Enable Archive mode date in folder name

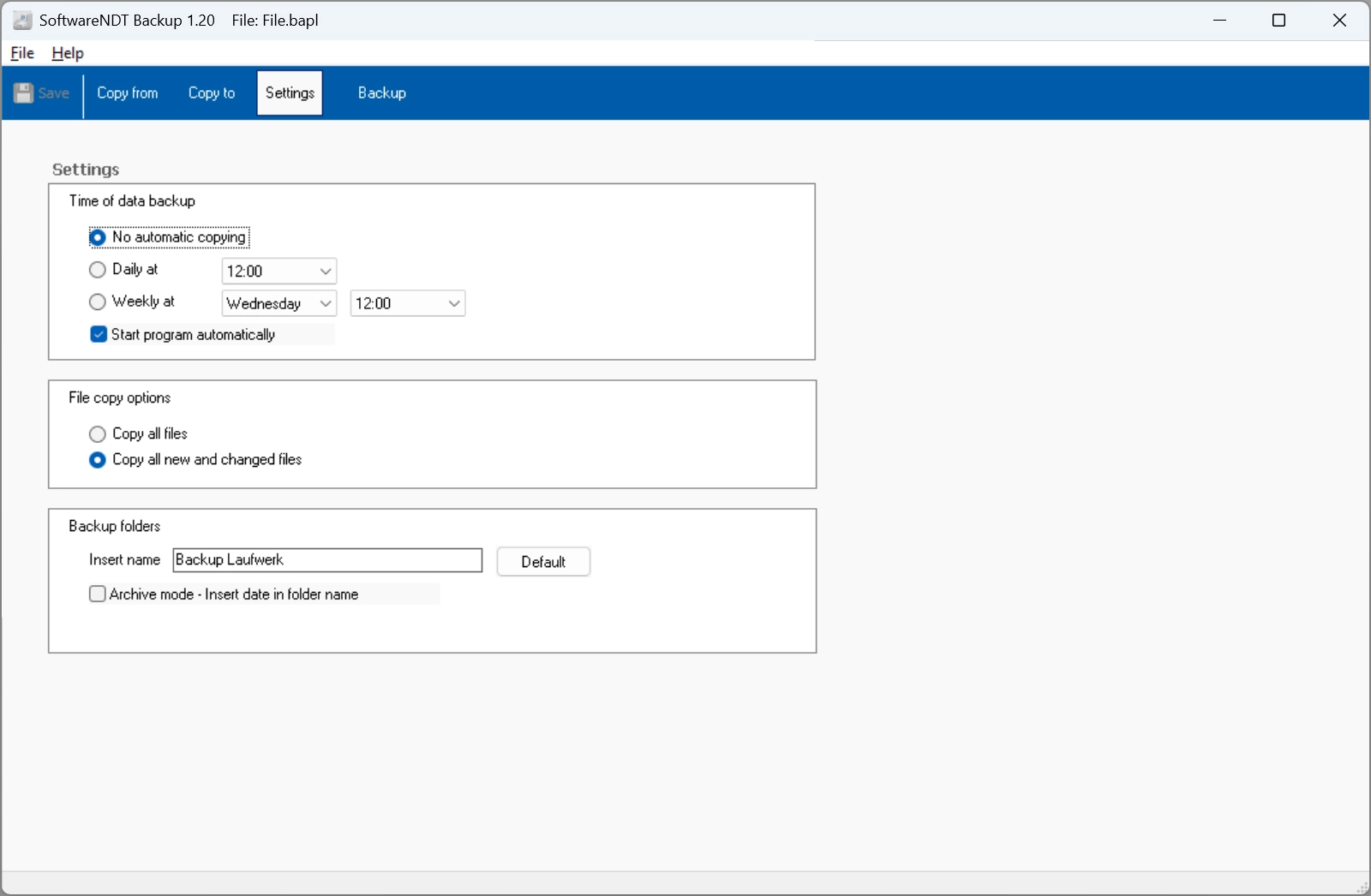tap(98, 594)
